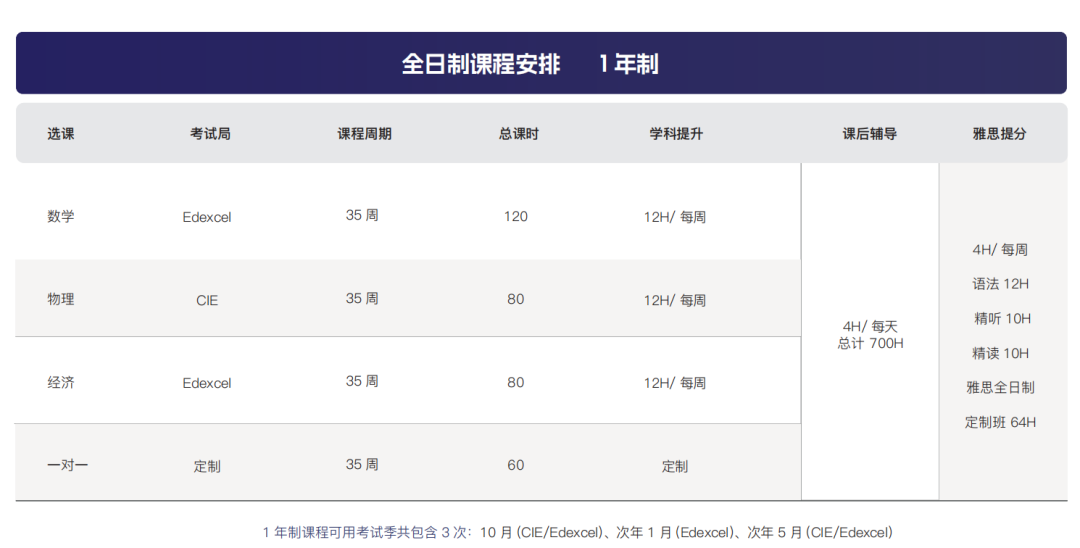This screenshot has height=548, width=1080.
Task: Click the title 全日制课程安排 1年制
Action: [x=530, y=64]
